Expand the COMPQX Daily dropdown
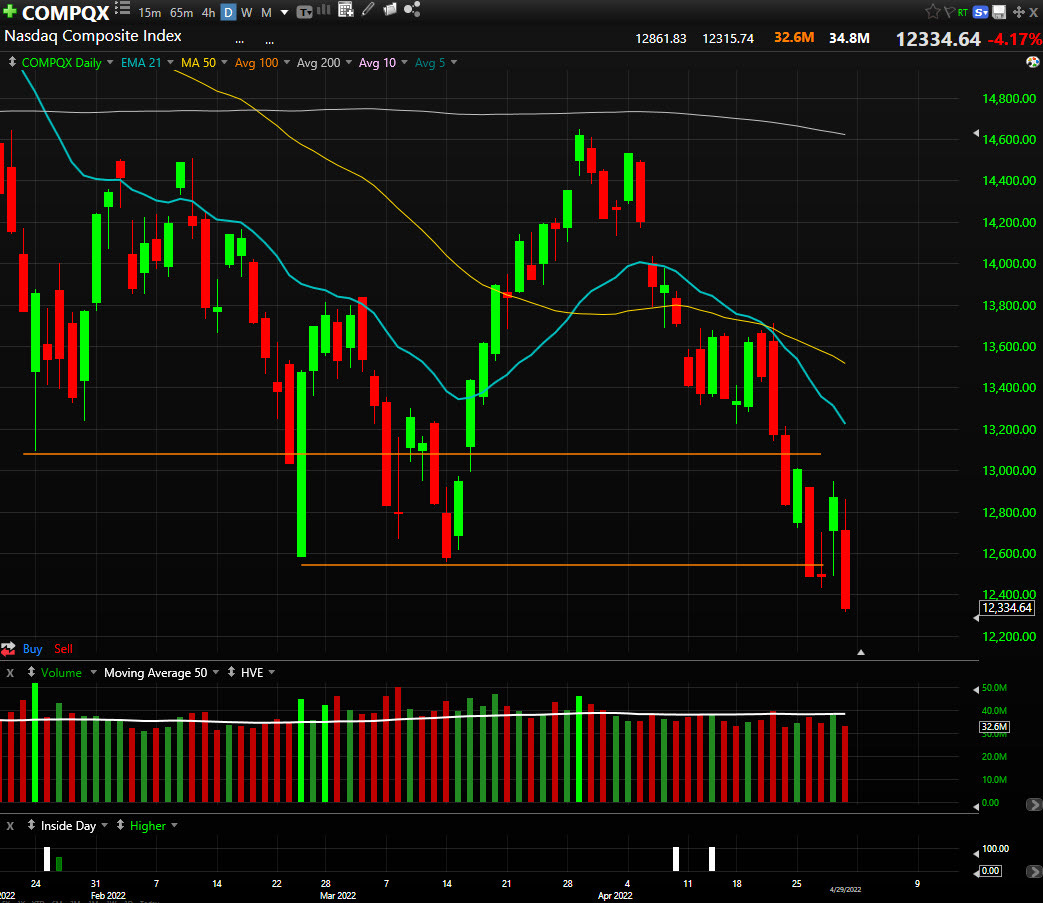The width and height of the screenshot is (1043, 903). [x=110, y=63]
